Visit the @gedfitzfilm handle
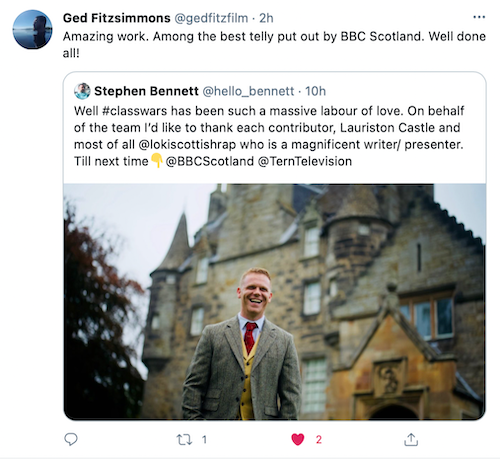500x460 pixels. (211, 18)
